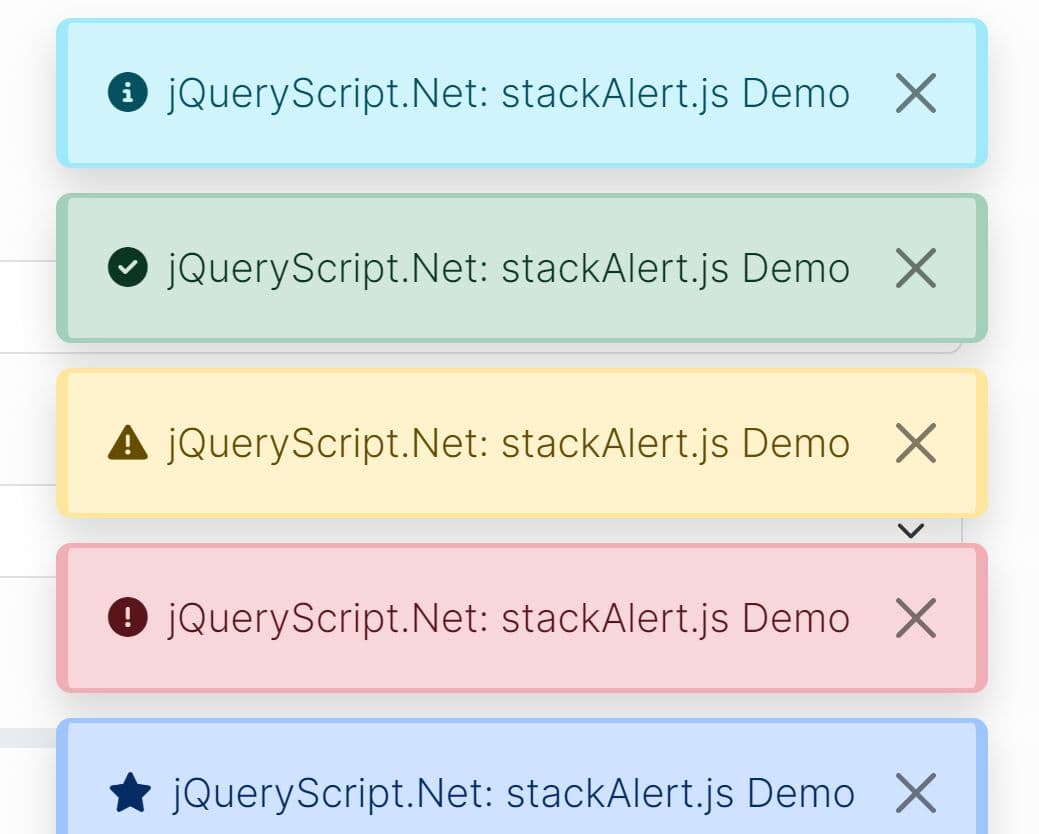Dismiss the blue star alert
The image size is (1039, 834).
[915, 793]
